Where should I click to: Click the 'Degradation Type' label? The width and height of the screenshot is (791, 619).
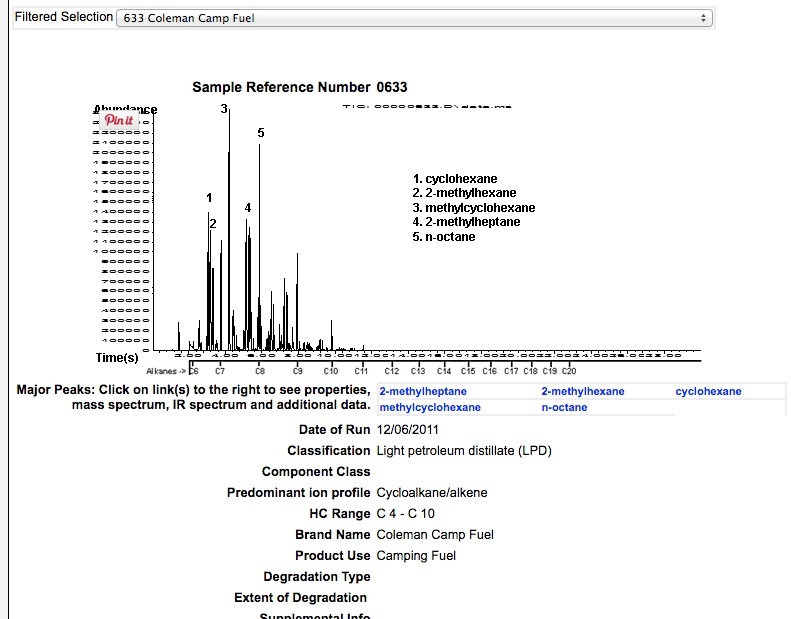click(317, 577)
